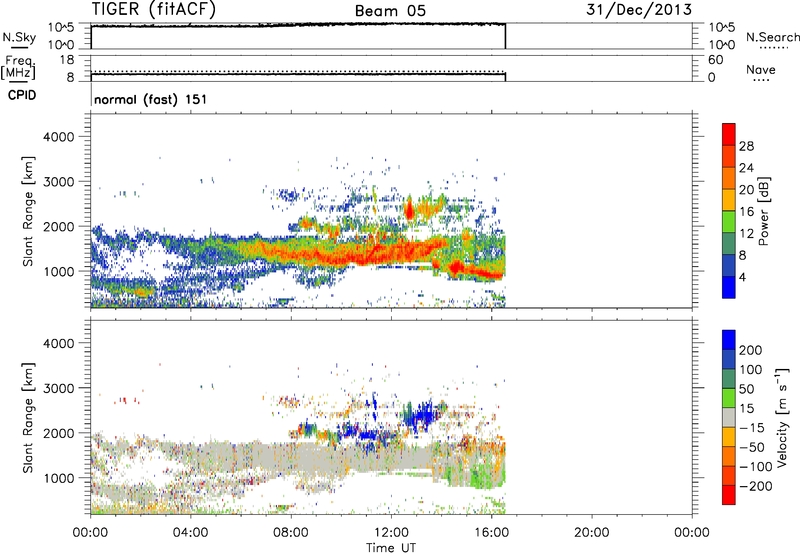The image size is (800, 554).
Task: Click the 'Power [dB]' colorbar label
Action: click(764, 211)
